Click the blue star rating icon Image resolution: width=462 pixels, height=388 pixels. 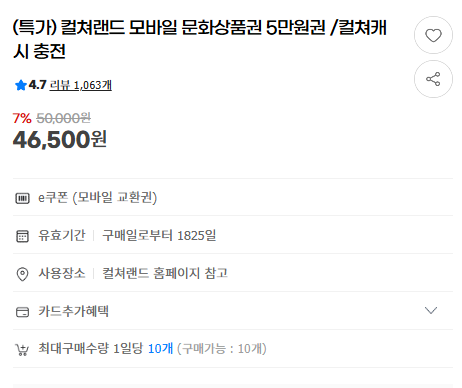[x=21, y=85]
